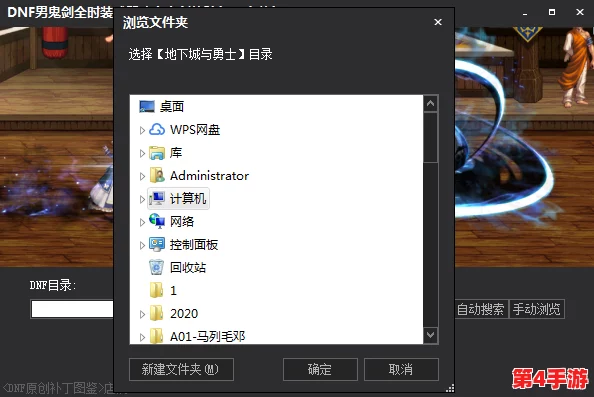Click the 库 library folder icon
This screenshot has width=594, height=397.
tap(157, 153)
